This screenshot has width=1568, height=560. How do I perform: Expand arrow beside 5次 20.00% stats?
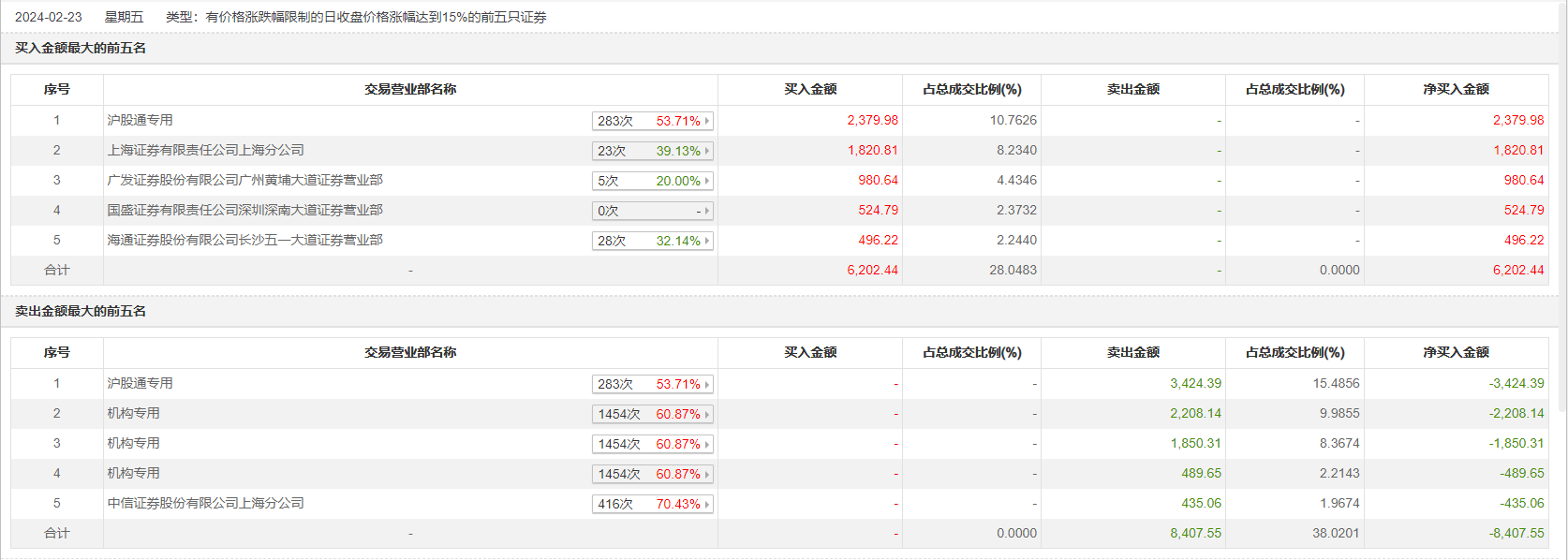click(707, 181)
